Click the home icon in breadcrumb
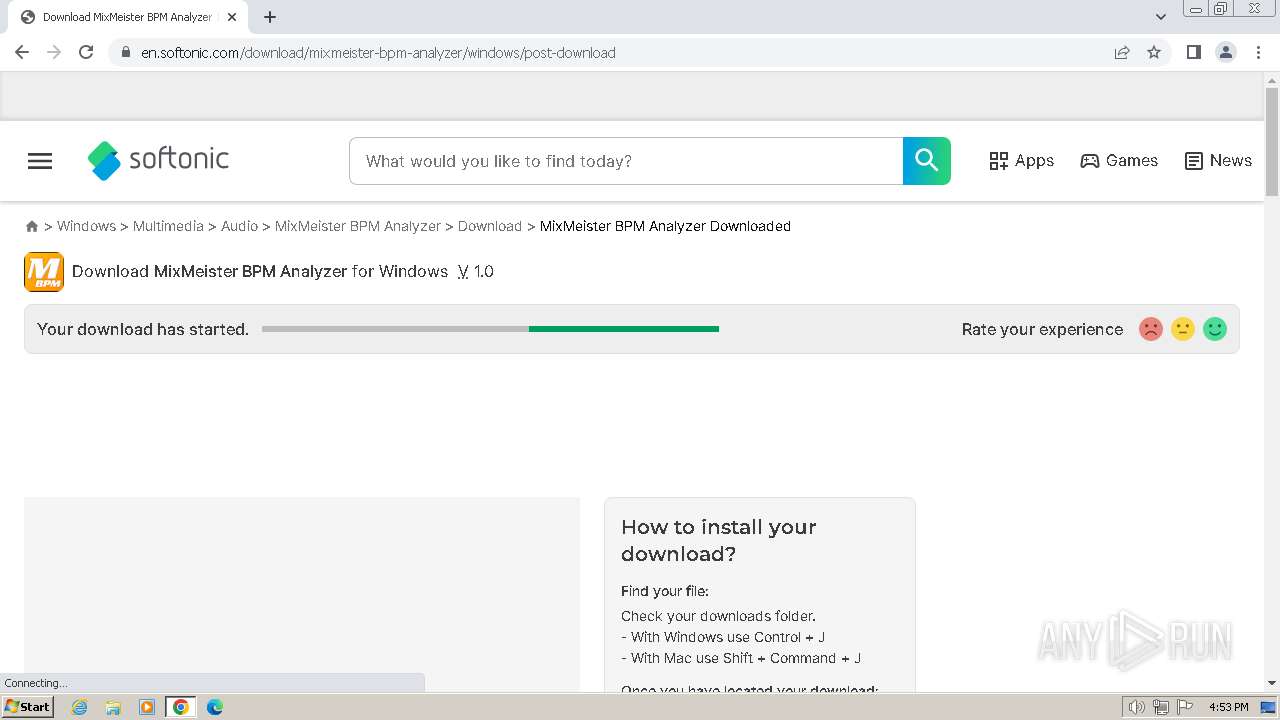This screenshot has height=720, width=1280. (x=32, y=227)
